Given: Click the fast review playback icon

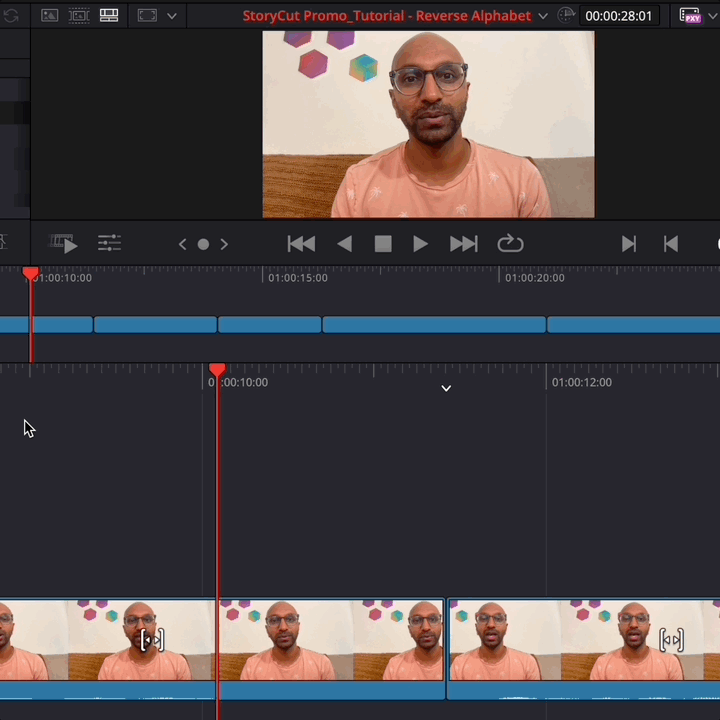Looking at the screenshot, I should [x=64, y=244].
